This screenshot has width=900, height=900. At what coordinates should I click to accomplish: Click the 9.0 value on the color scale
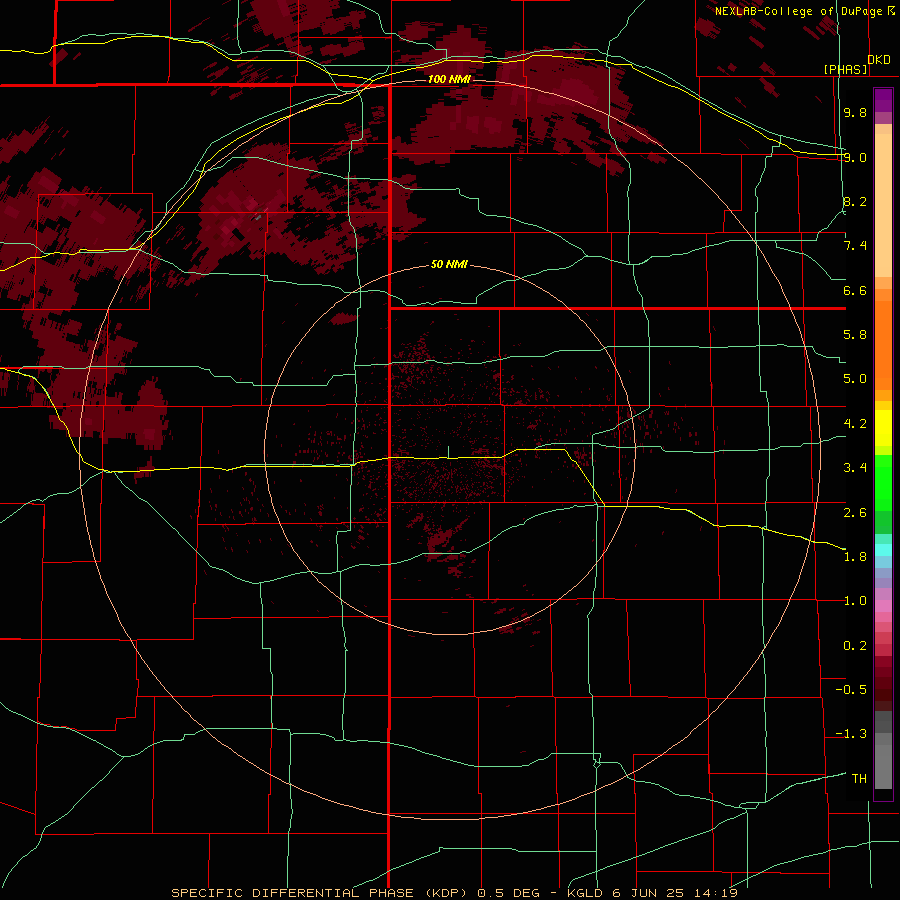tap(855, 157)
